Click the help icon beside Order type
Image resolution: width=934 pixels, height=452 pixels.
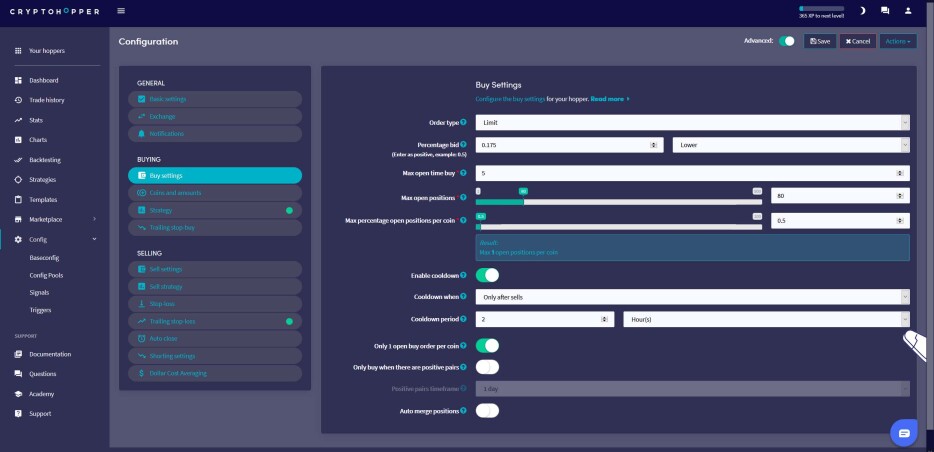pyautogui.click(x=463, y=122)
